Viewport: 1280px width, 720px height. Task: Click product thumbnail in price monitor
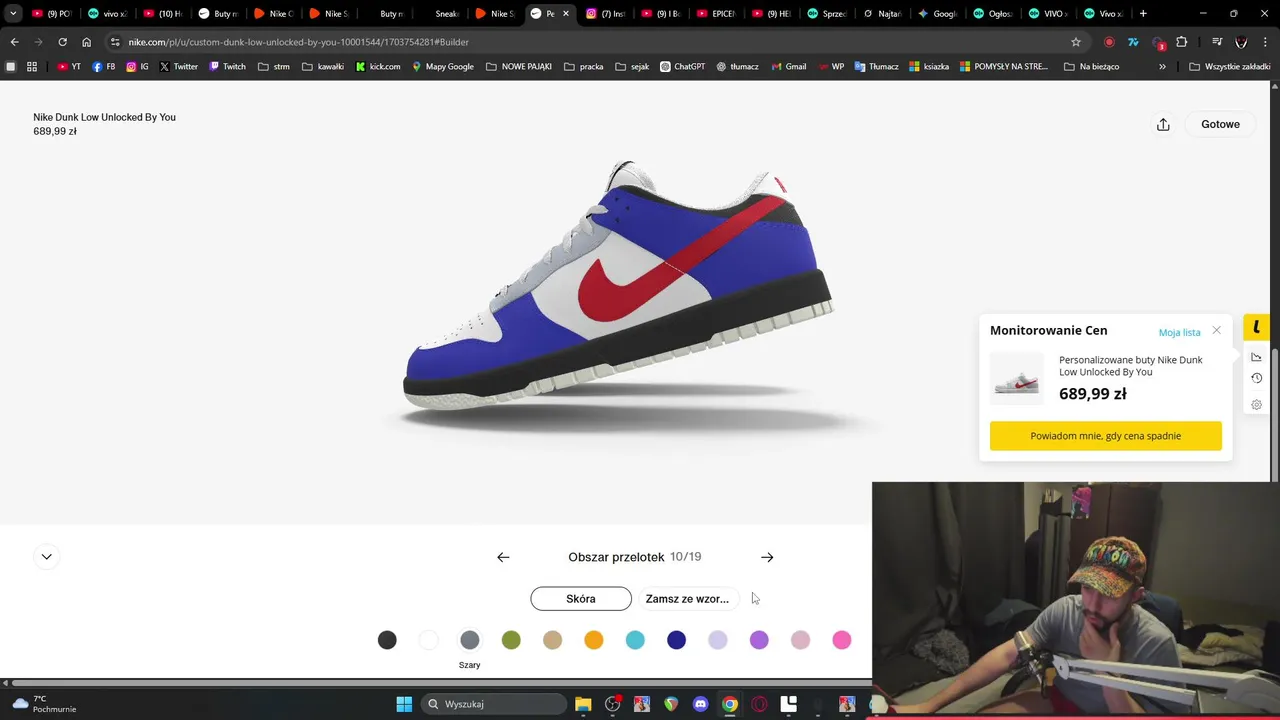(x=1017, y=379)
